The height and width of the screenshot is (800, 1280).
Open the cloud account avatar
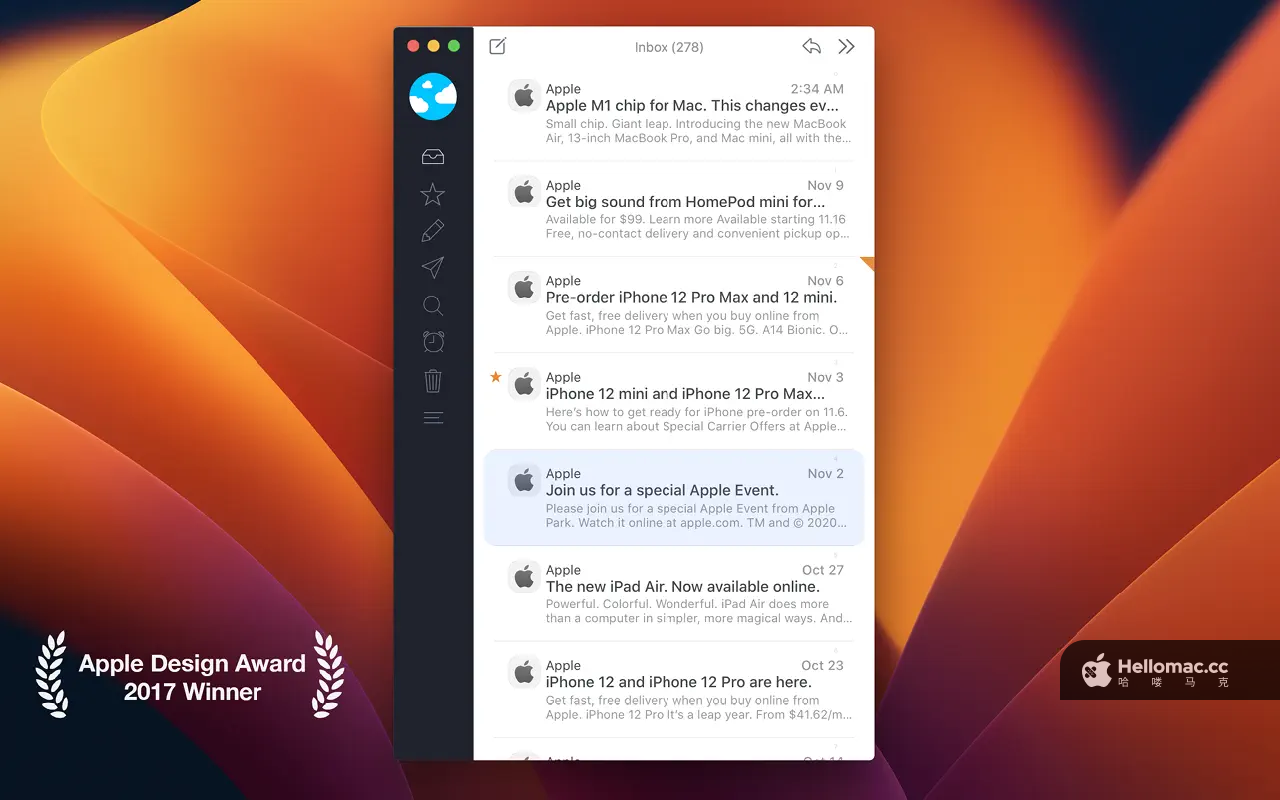point(433,96)
